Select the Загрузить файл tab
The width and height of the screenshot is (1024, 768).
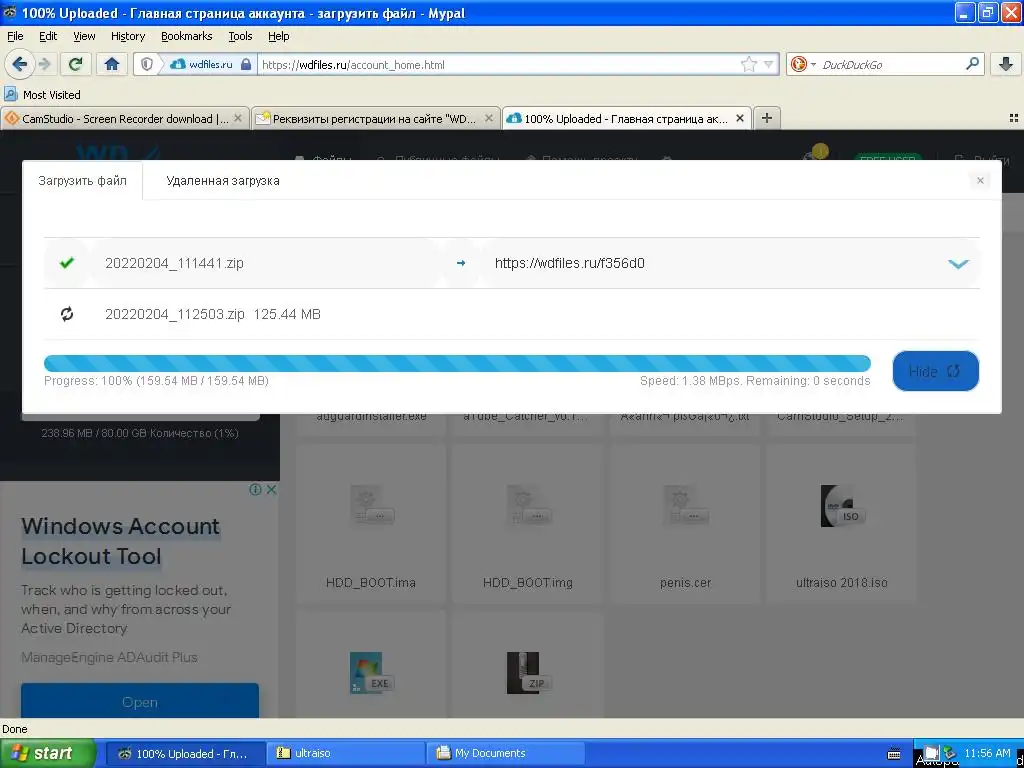click(x=82, y=180)
